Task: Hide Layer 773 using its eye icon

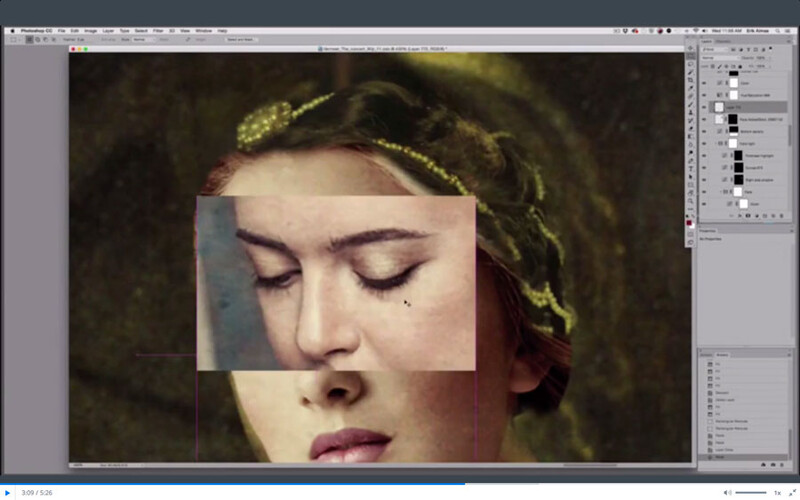Action: pos(704,107)
